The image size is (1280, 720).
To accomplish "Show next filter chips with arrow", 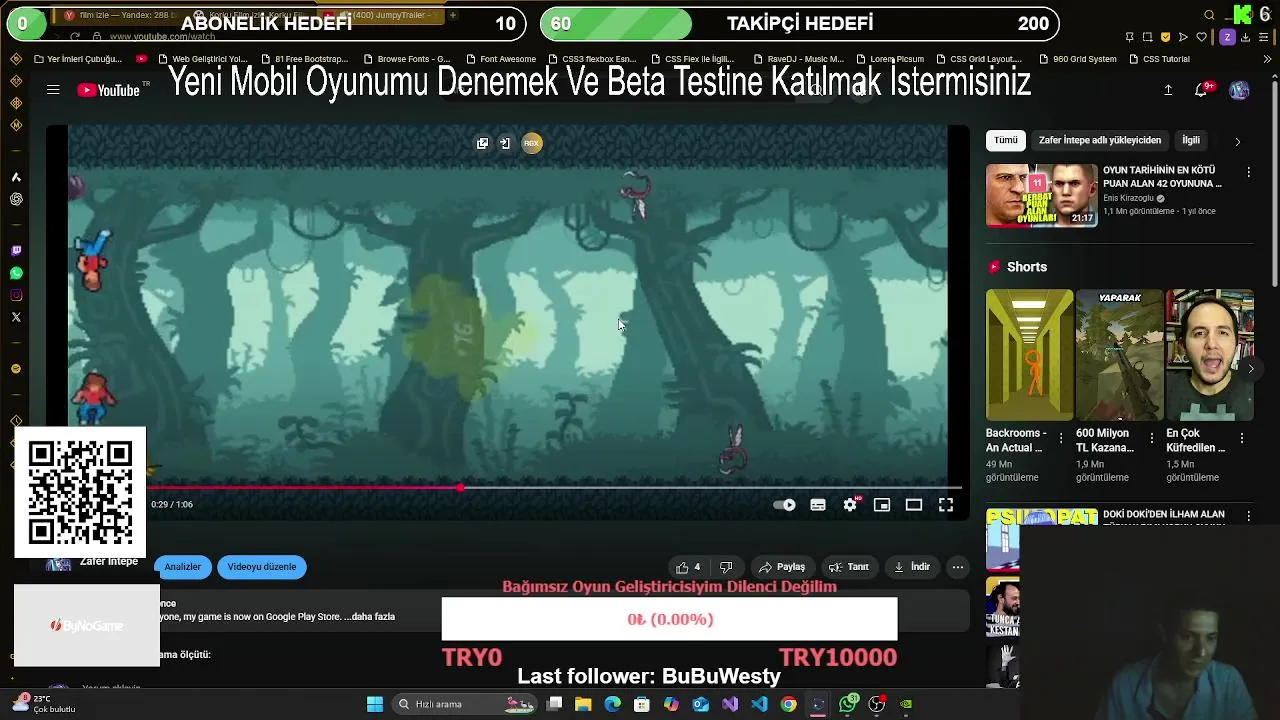I will tap(1237, 142).
